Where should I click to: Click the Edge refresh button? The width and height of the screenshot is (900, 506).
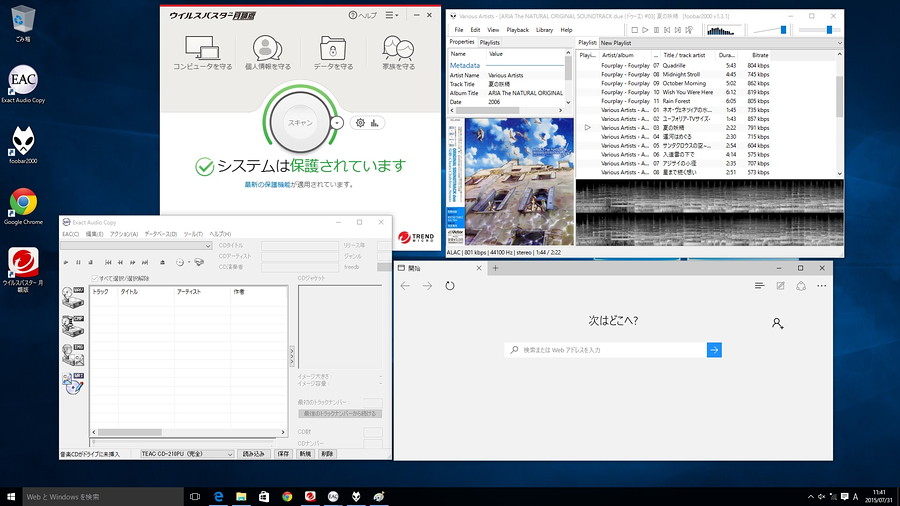point(450,286)
